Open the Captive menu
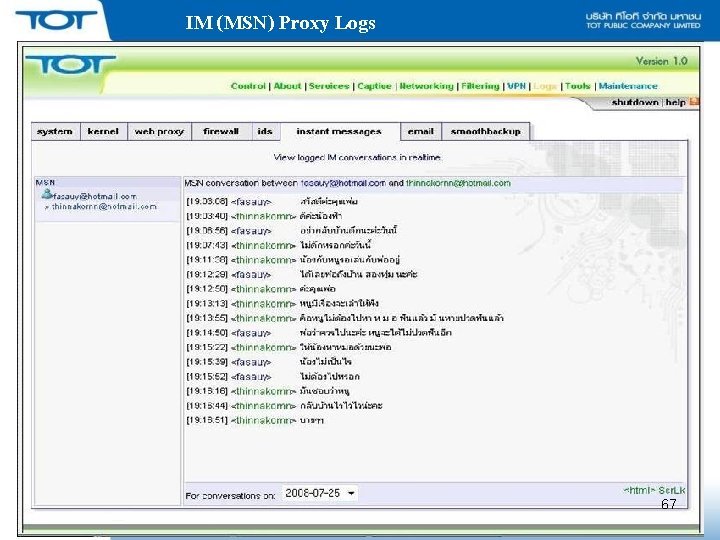Image resolution: width=720 pixels, height=540 pixels. click(x=374, y=86)
